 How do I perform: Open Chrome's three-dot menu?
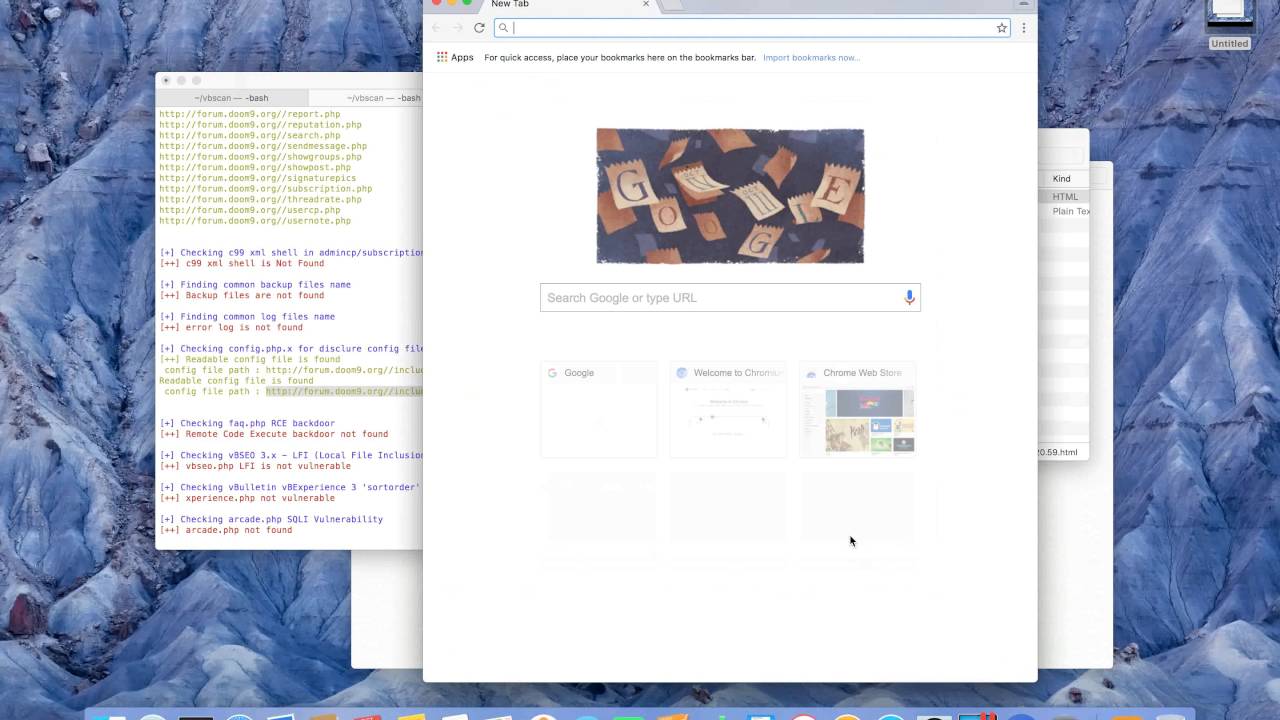point(1023,28)
